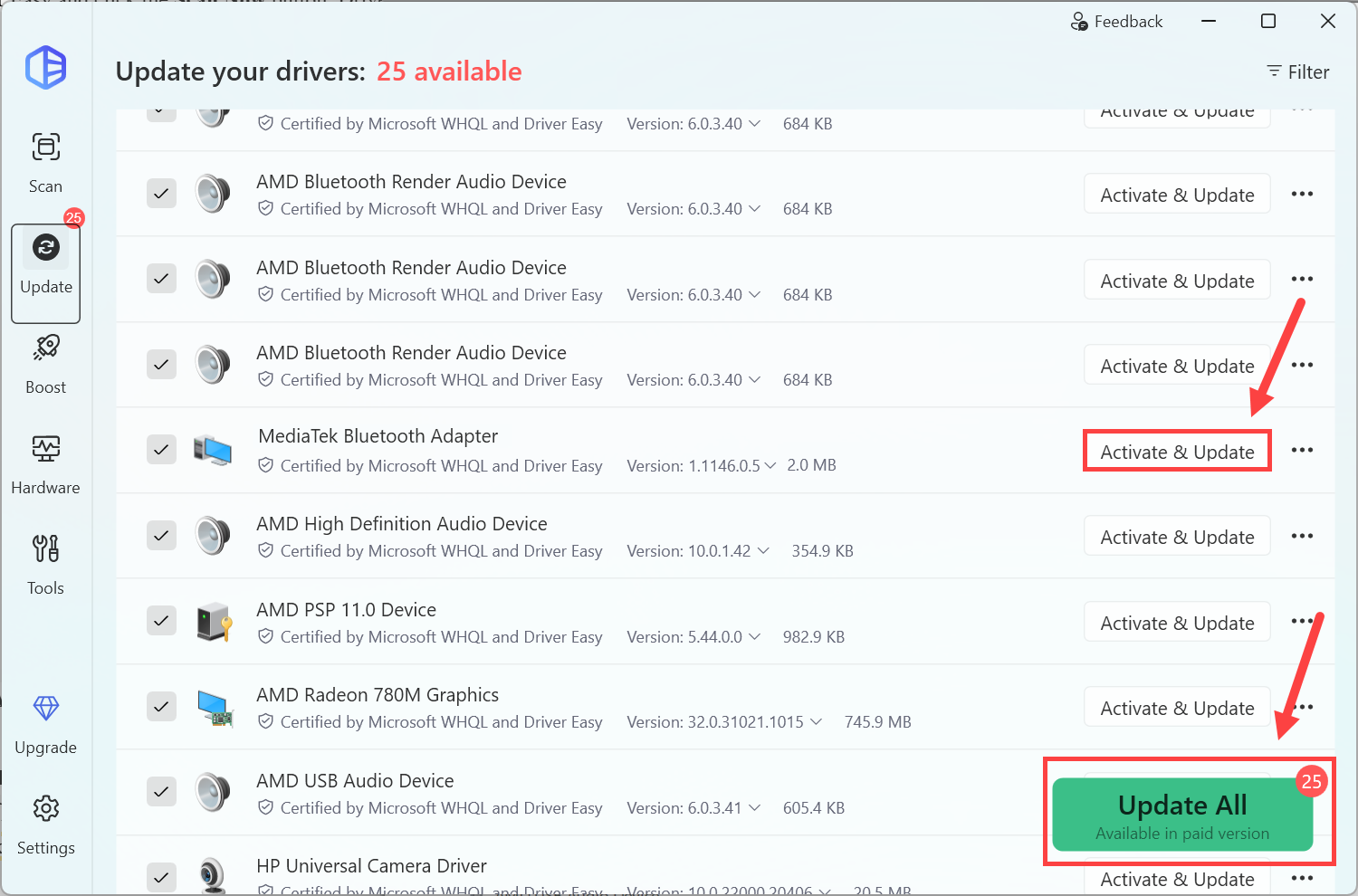The width and height of the screenshot is (1358, 896).
Task: Open the Scan section in sidebar
Action: 46,162
